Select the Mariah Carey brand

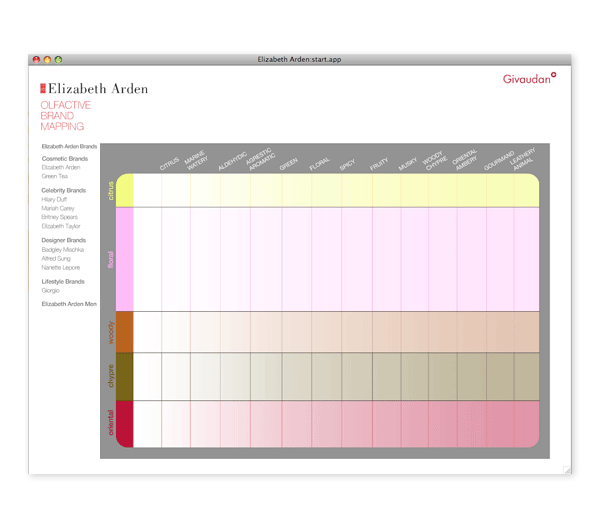(58, 208)
